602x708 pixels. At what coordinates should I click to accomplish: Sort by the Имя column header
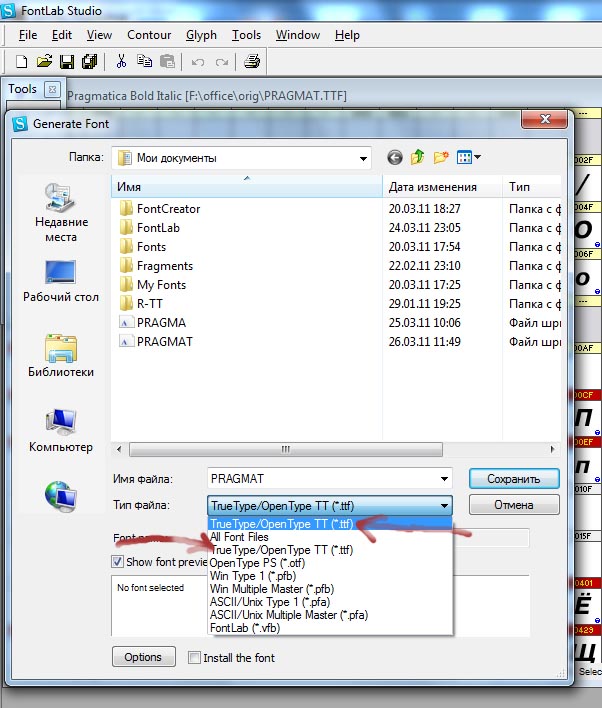coord(247,186)
